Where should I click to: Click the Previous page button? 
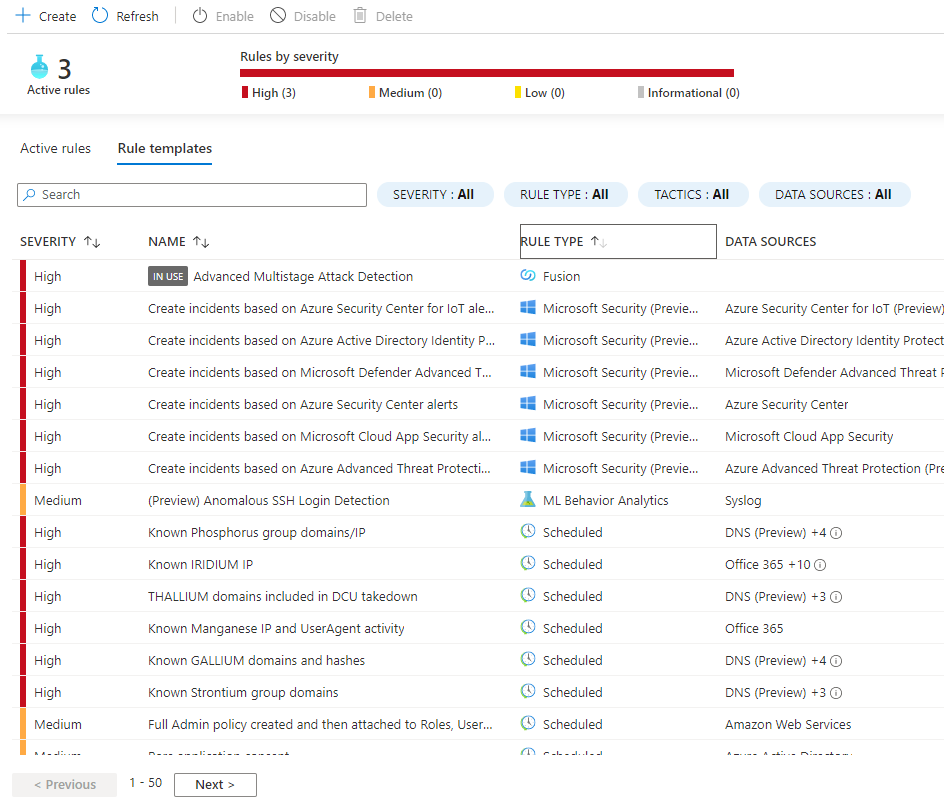tap(64, 784)
